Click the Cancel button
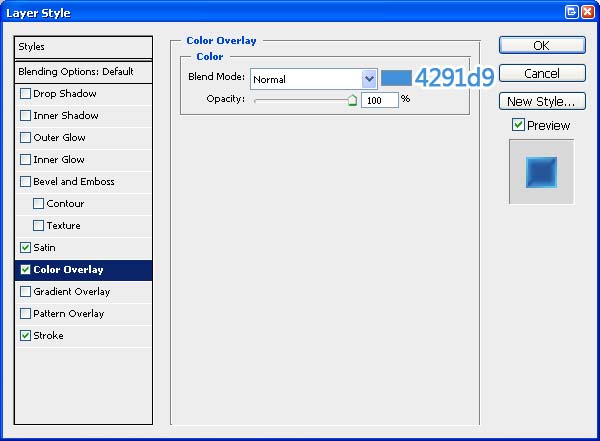Screen dimensions: 600x441 pos(542,73)
